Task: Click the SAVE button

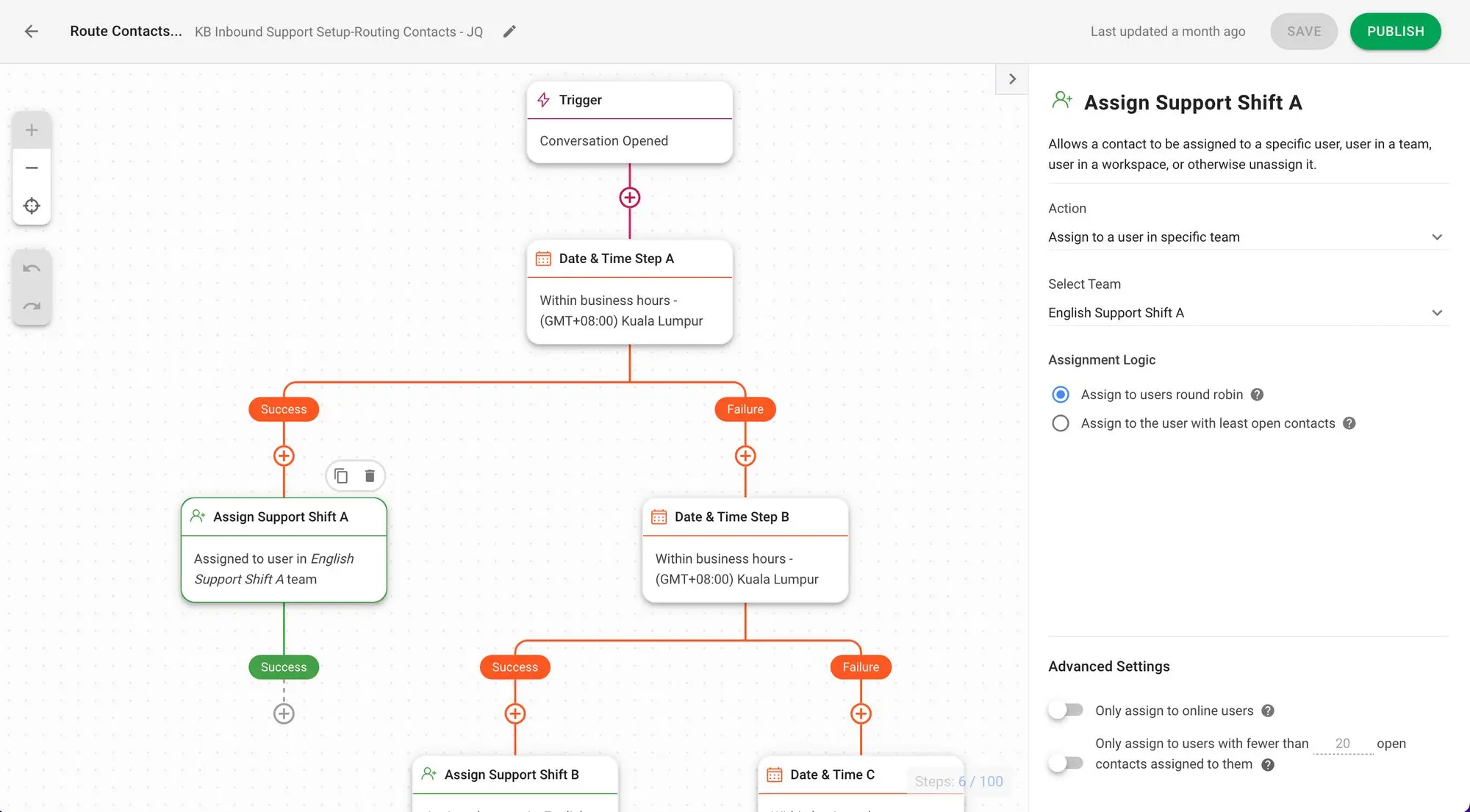Action: pos(1303,31)
